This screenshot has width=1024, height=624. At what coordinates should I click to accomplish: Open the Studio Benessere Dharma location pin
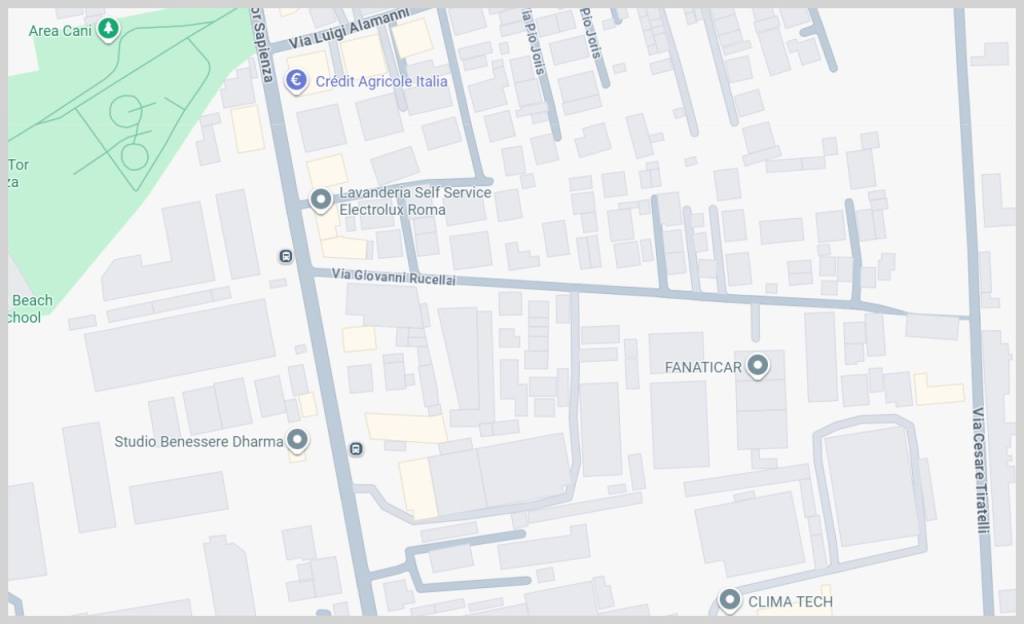[x=297, y=440]
